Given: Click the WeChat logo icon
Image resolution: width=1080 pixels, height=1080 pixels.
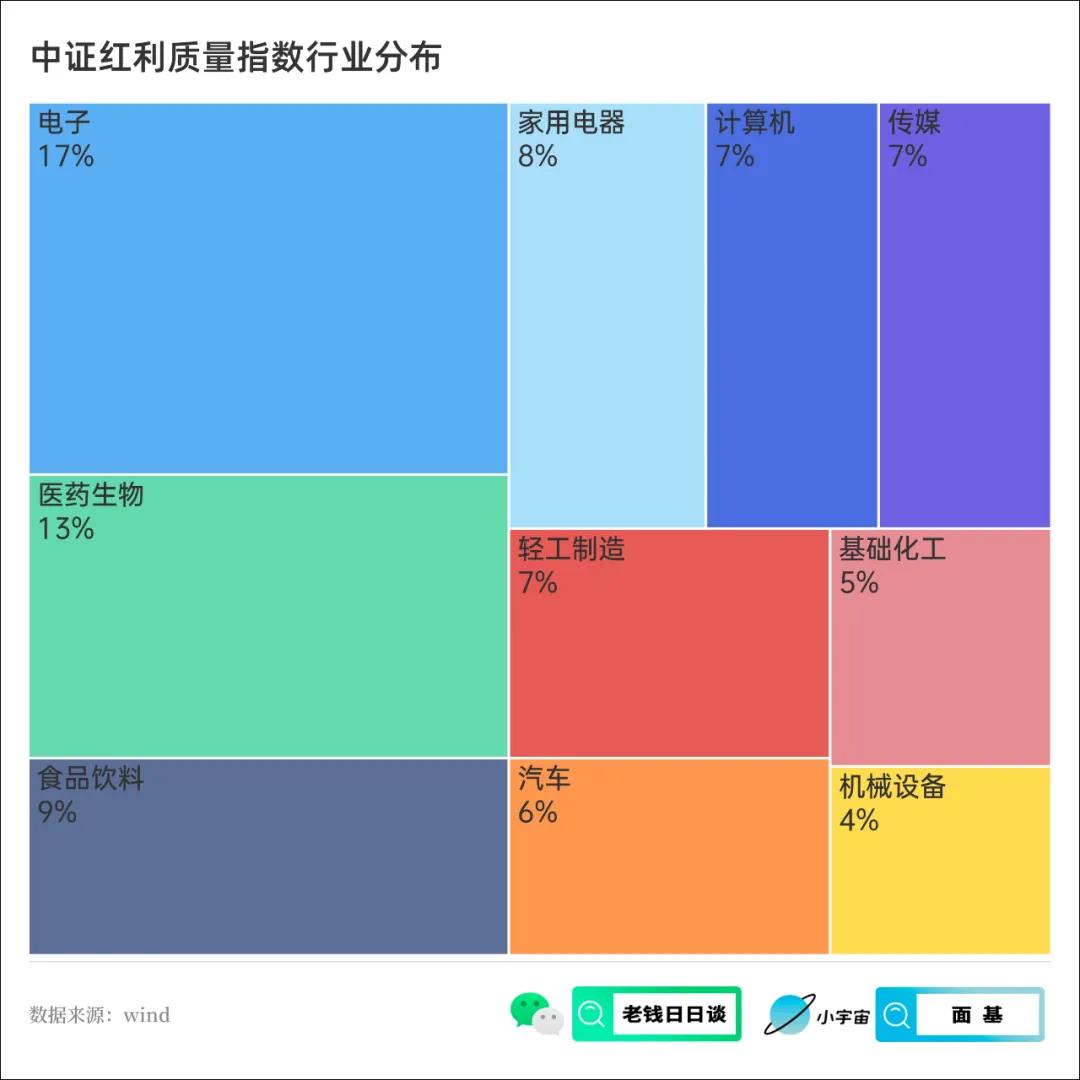Looking at the screenshot, I should [x=536, y=1014].
